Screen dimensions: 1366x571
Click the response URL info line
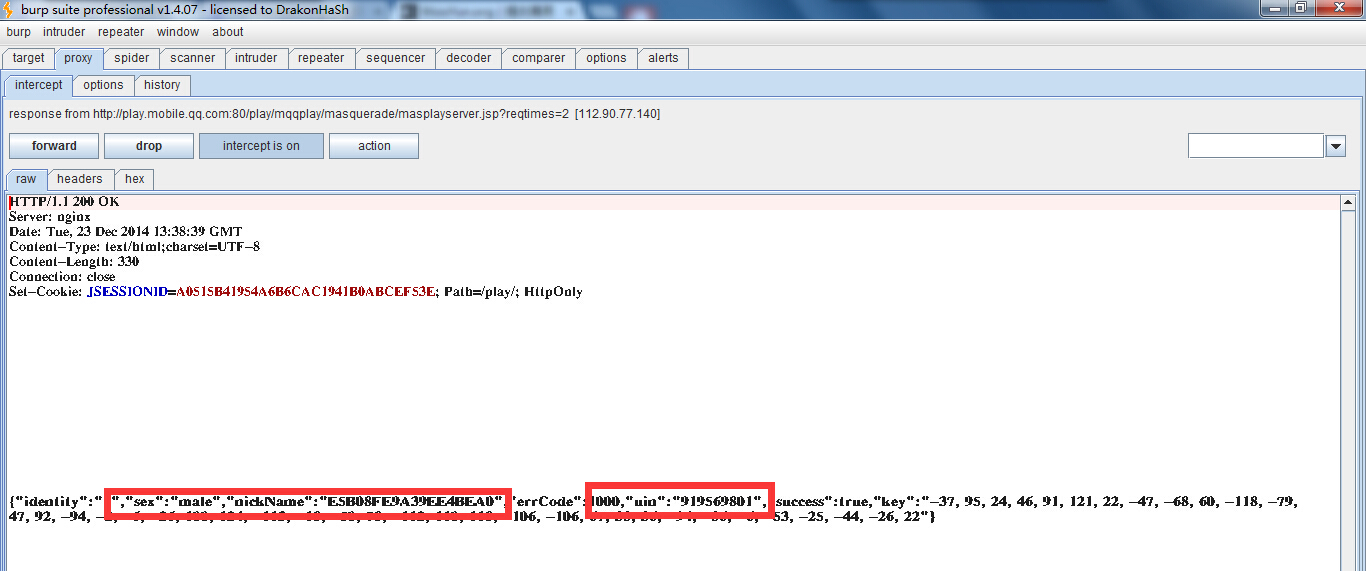[x=334, y=114]
